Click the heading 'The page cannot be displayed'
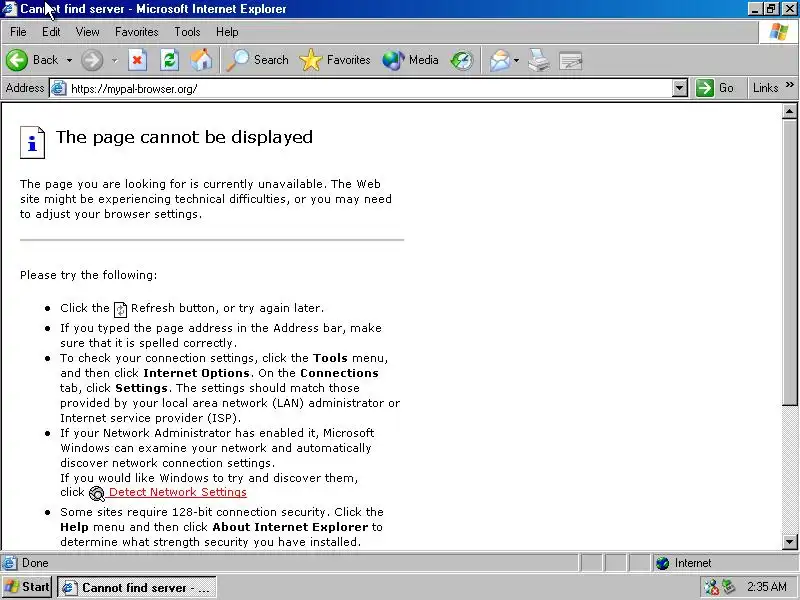The width and height of the screenshot is (800, 600). pyautogui.click(x=184, y=137)
